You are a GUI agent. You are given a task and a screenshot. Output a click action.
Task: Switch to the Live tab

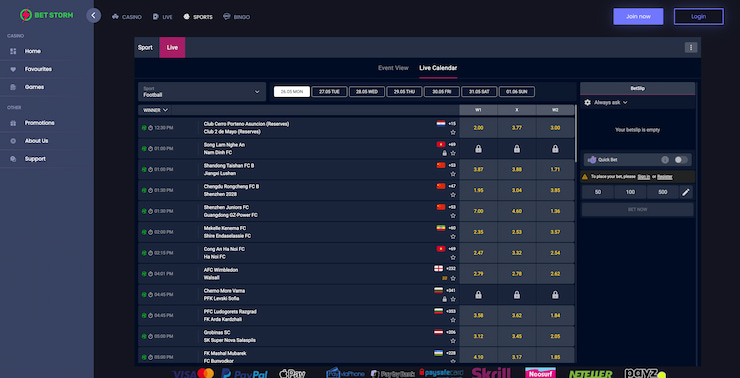(172, 47)
